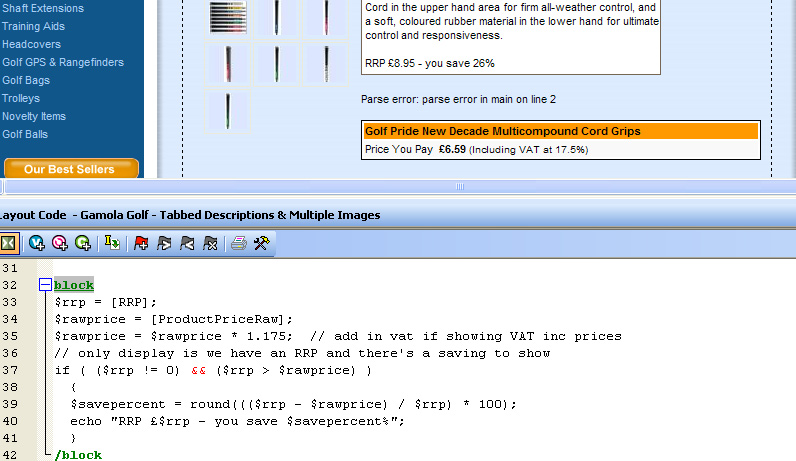
Task: Add a bookmark with the red flag icon
Action: tap(141, 243)
